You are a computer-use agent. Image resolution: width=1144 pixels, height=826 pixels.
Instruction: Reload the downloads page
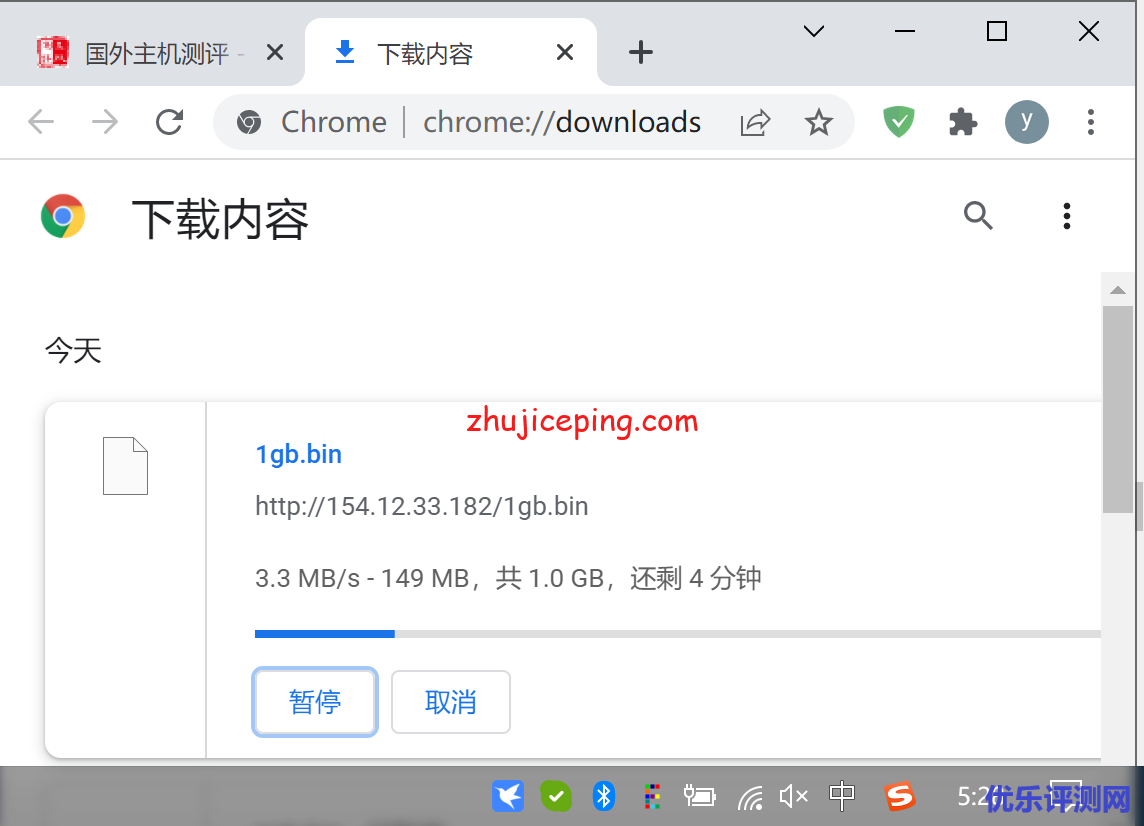(169, 122)
